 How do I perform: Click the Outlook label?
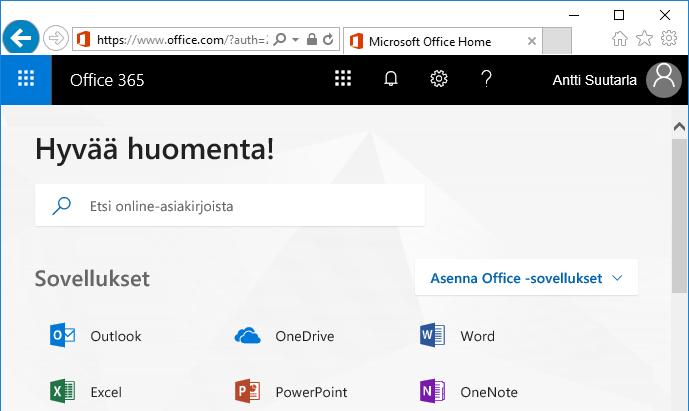click(116, 336)
